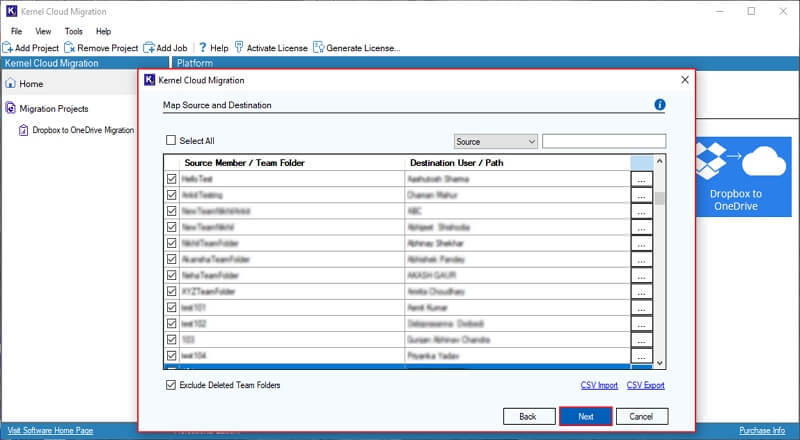Select the Priyanka Yadav destination cell

pyautogui.click(x=517, y=356)
